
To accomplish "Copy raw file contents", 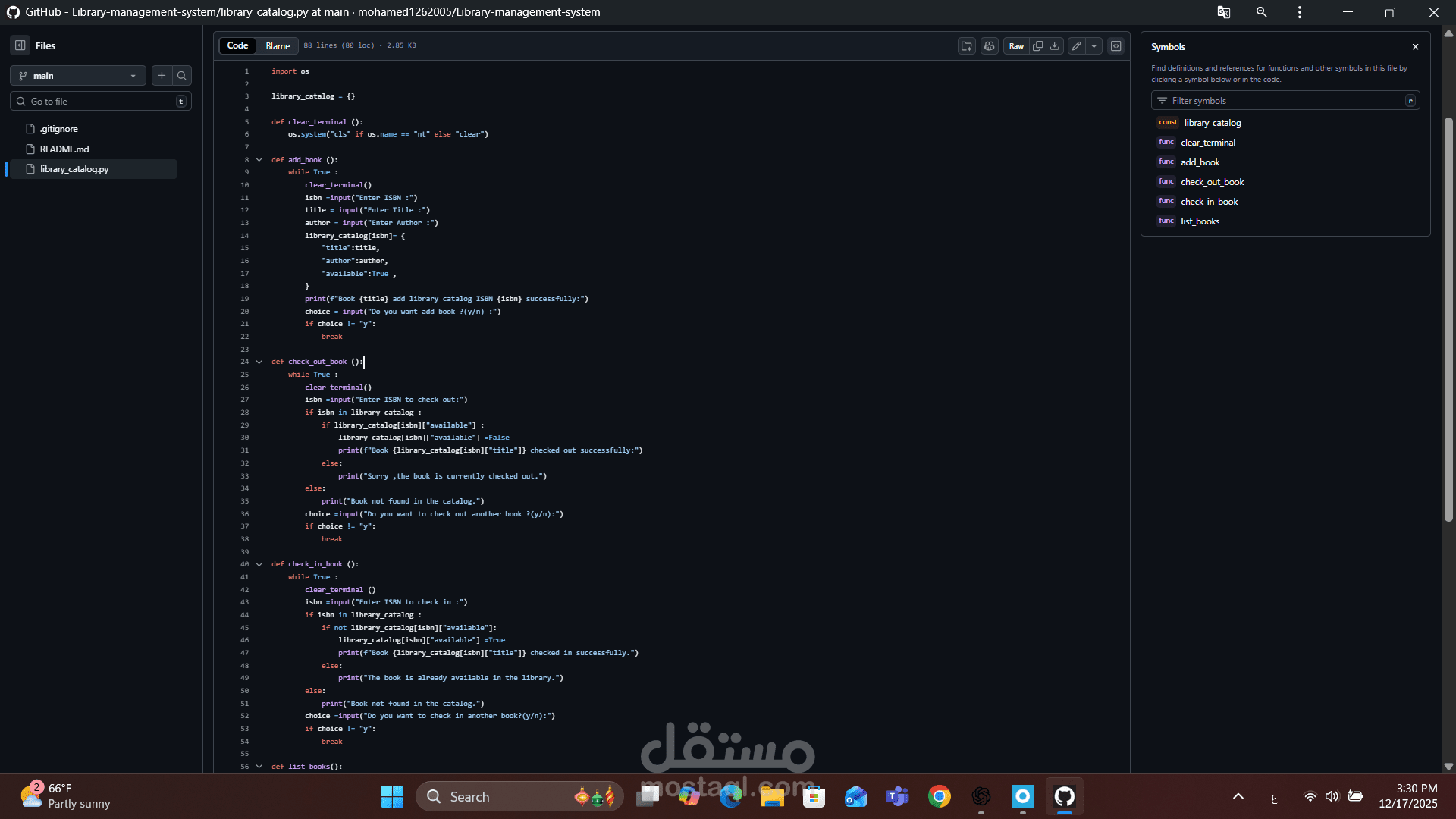I will [1037, 46].
